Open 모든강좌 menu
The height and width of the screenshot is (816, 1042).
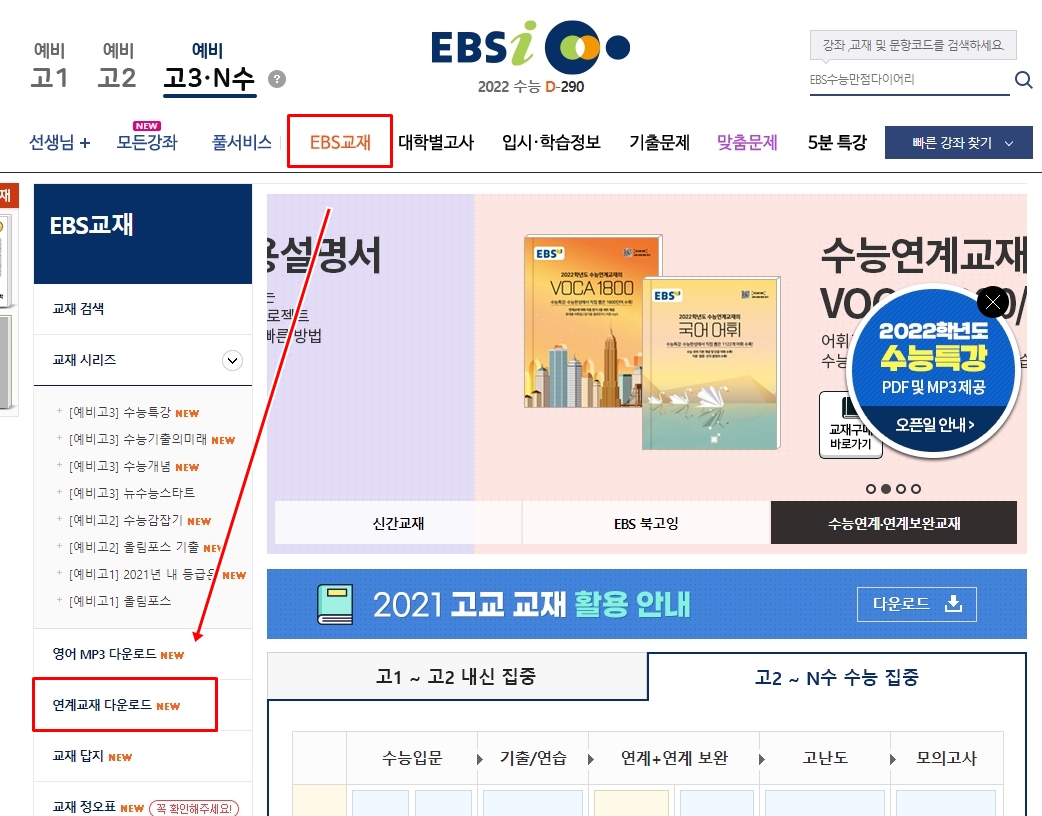147,142
